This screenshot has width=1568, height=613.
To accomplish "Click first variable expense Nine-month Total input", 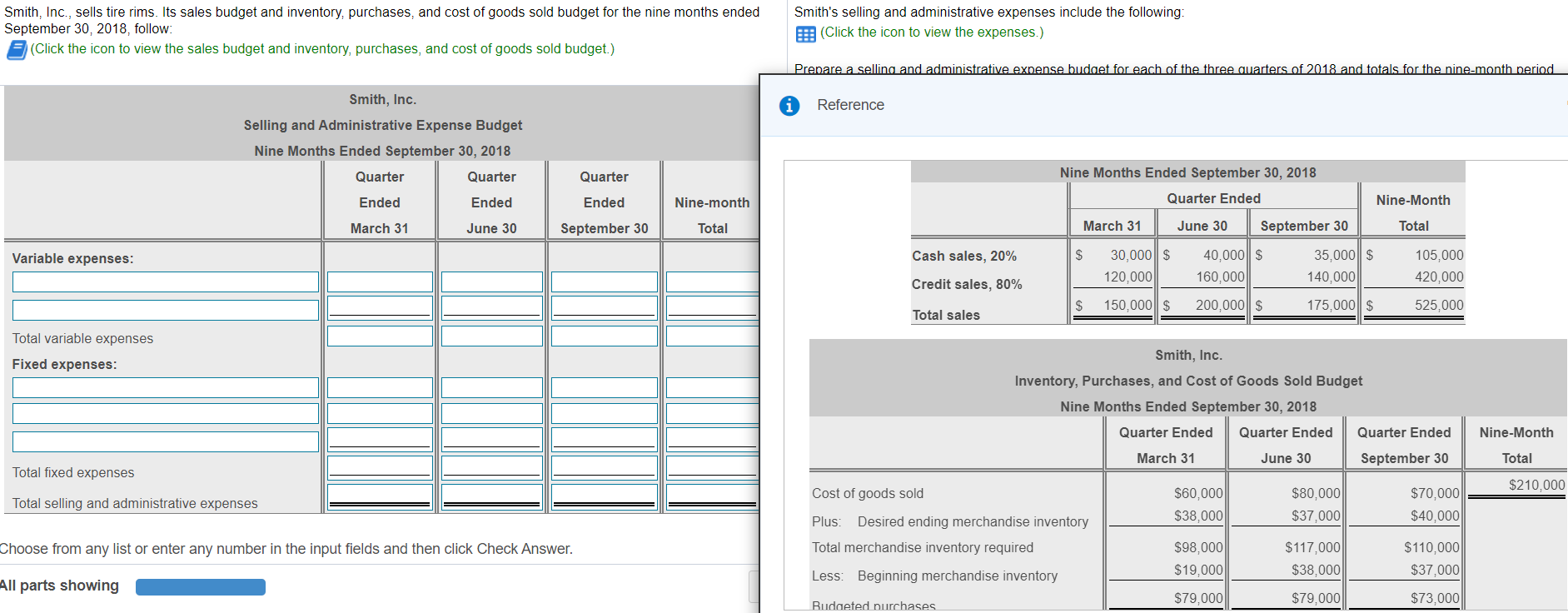I will pos(713,282).
